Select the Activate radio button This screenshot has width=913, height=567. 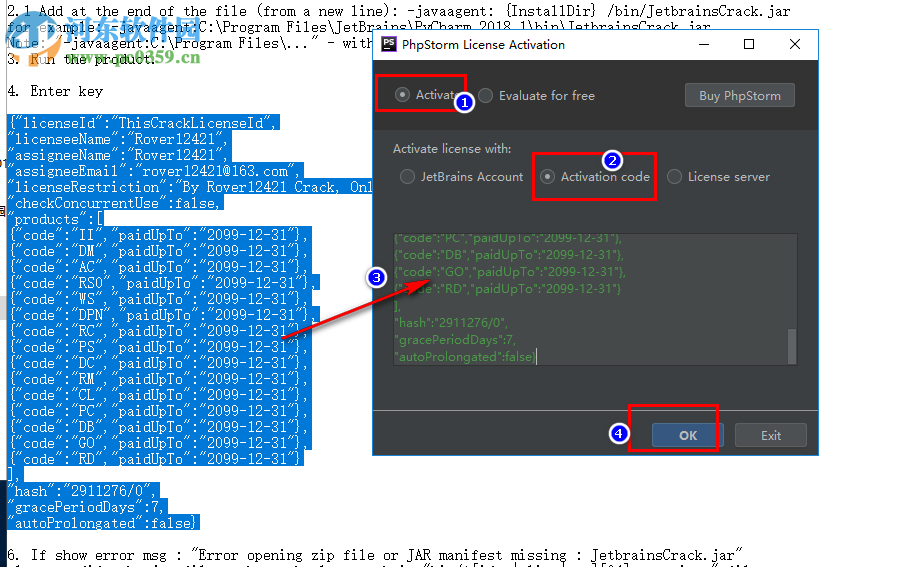pos(402,94)
